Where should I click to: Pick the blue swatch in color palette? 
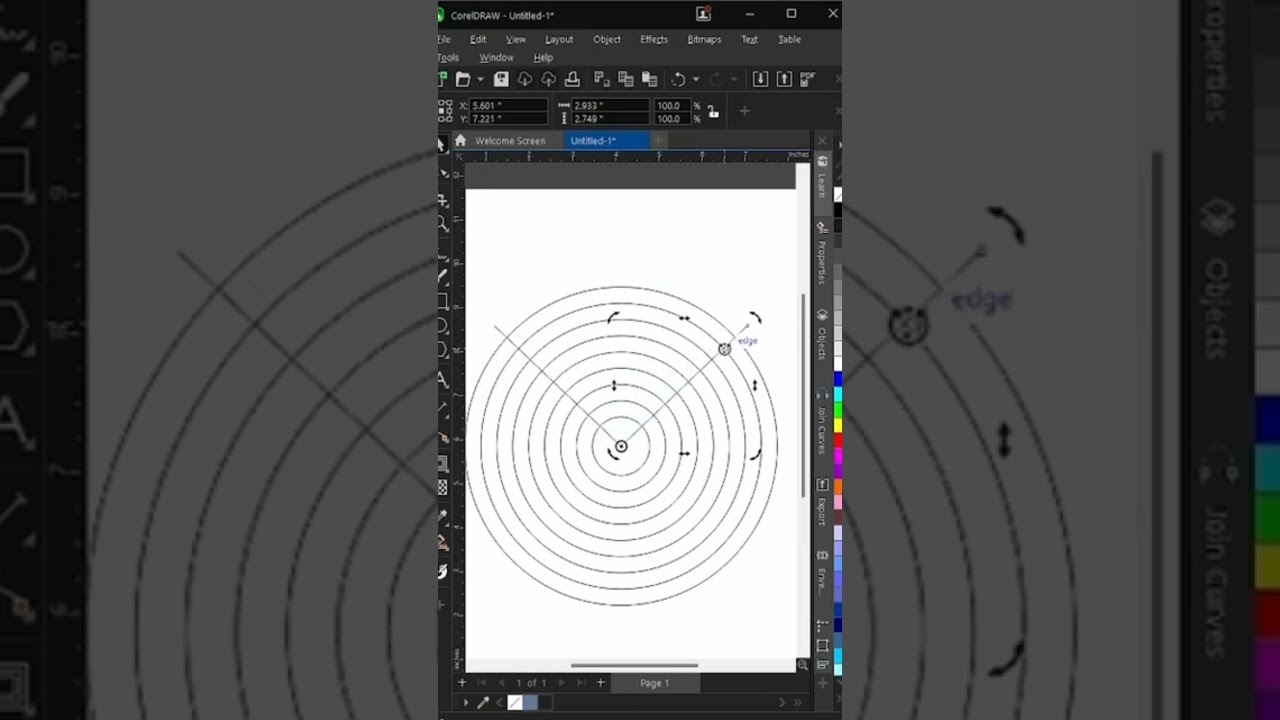pyautogui.click(x=838, y=379)
